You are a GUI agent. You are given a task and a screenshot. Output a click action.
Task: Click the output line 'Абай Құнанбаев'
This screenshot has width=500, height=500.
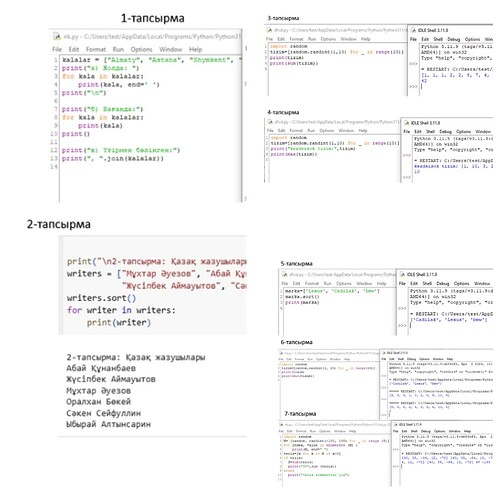tap(101, 368)
